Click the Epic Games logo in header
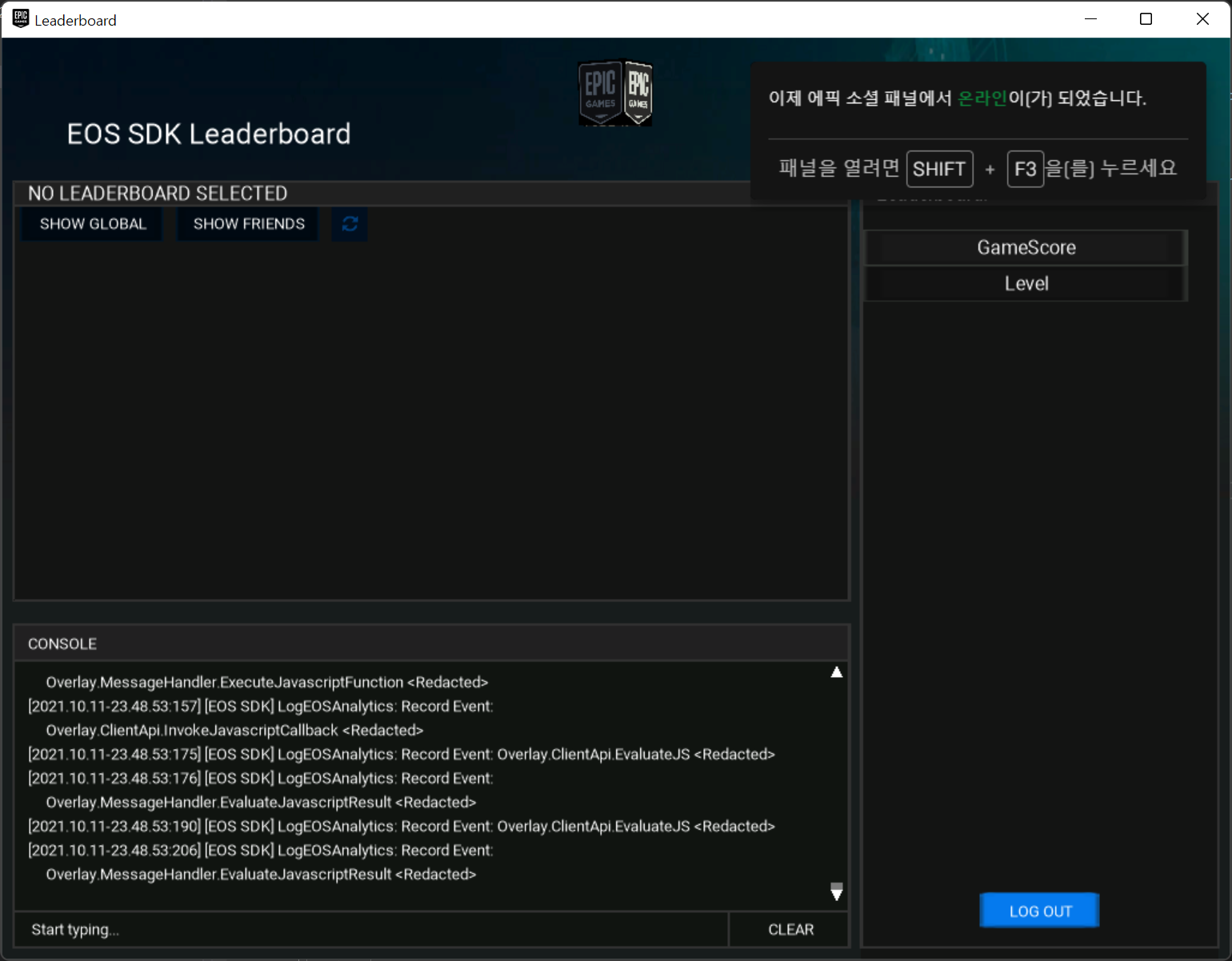Screen dimensions: 1232x961 click(615, 93)
